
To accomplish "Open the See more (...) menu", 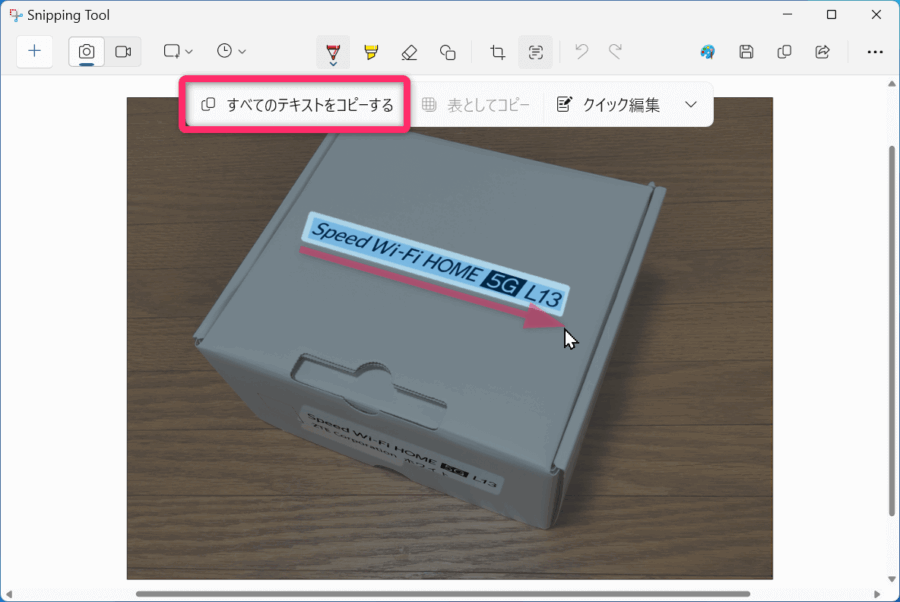I will click(x=875, y=51).
